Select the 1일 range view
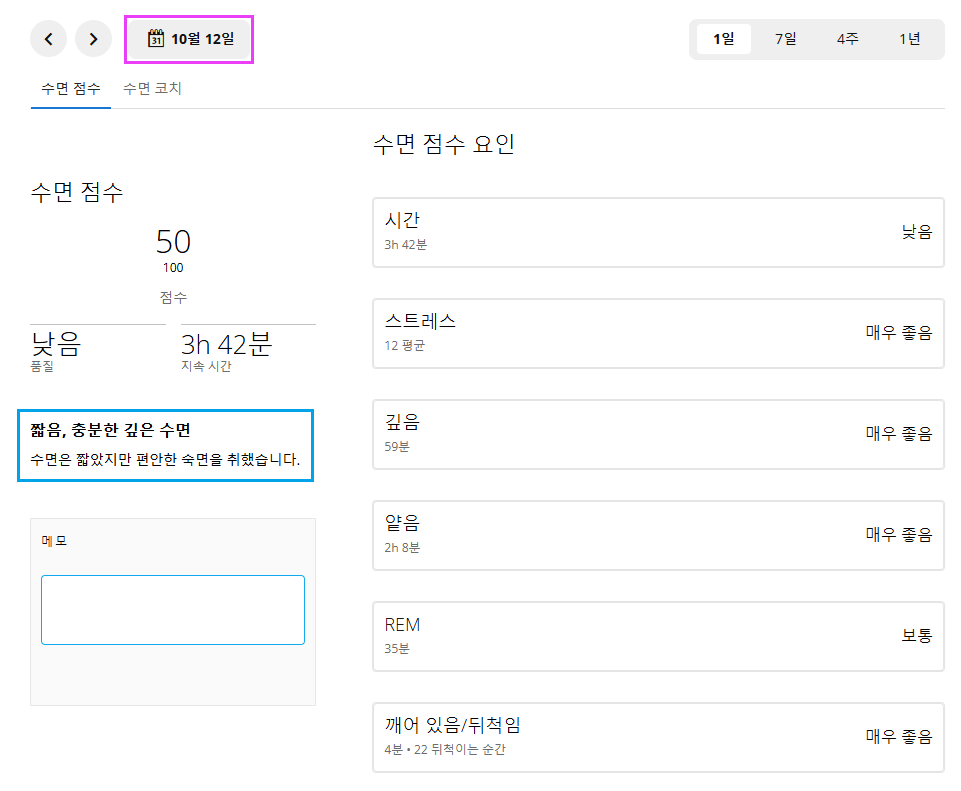 724,39
